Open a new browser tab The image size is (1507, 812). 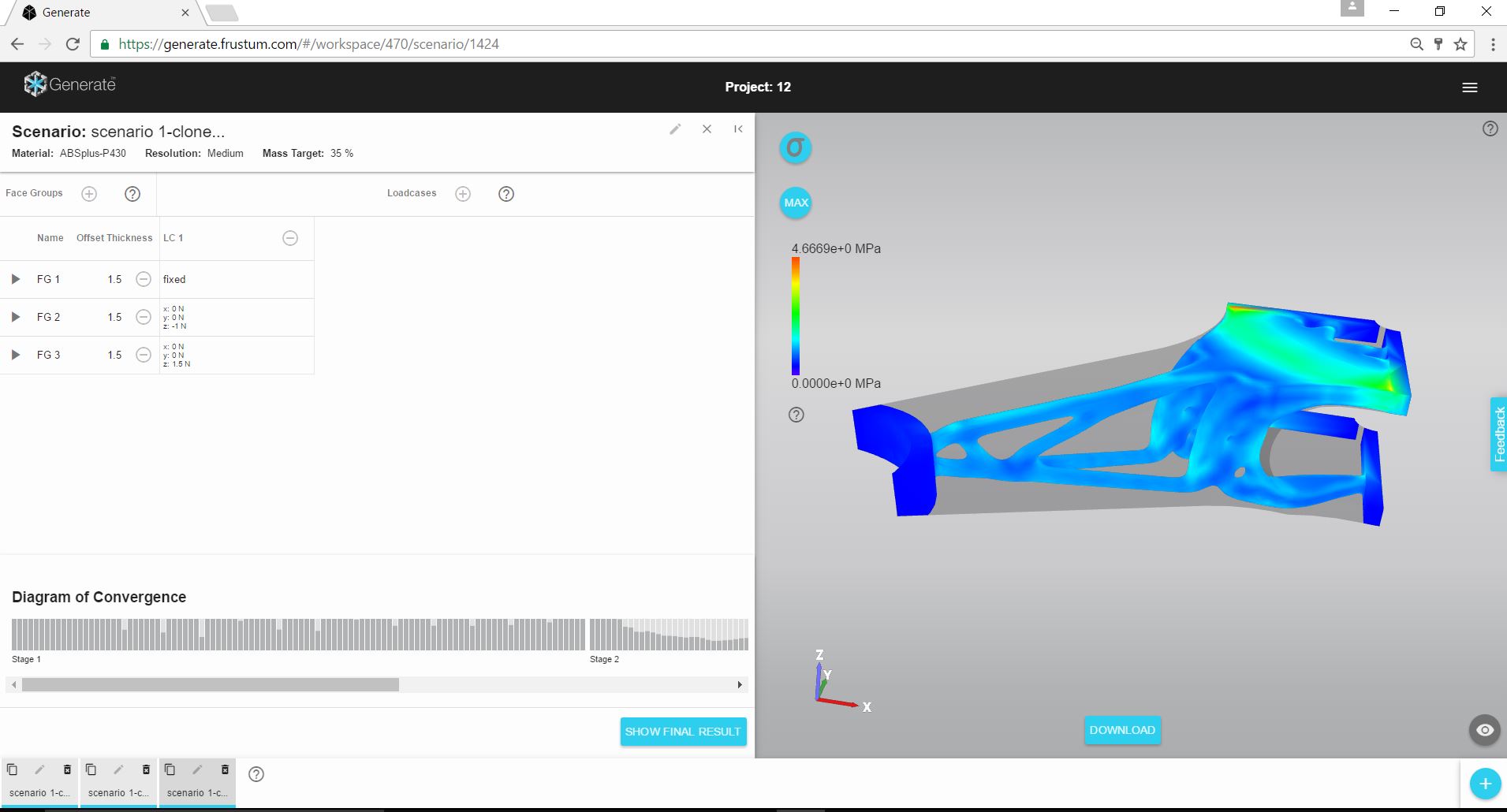click(222, 13)
